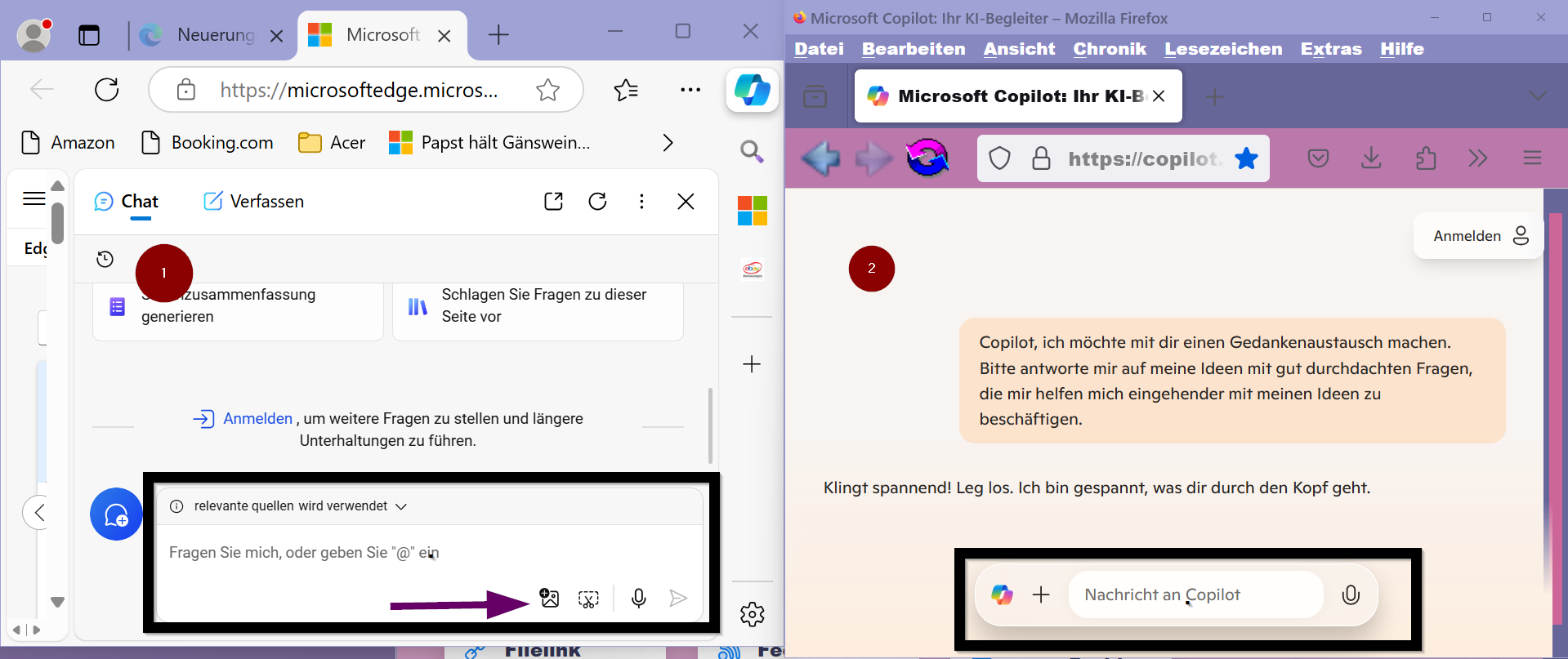Open Edge favorites list icon
This screenshot has width=1568, height=659.
[x=626, y=89]
